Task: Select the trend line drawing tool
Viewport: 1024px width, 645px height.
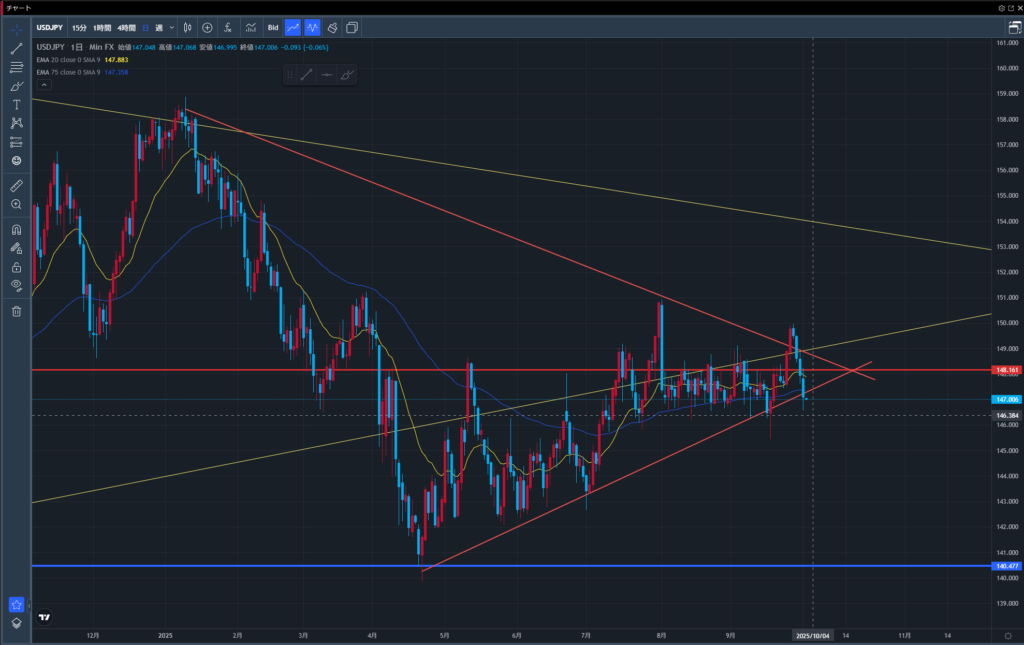Action: tap(16, 48)
